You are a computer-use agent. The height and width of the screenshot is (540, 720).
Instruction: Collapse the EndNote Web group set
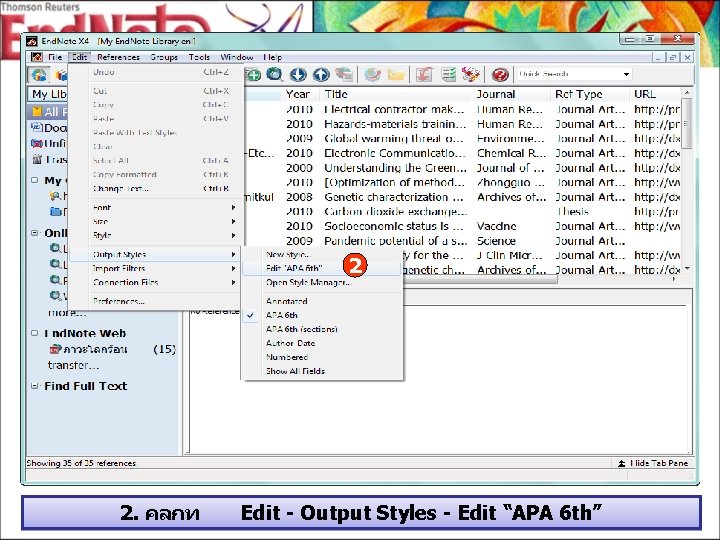click(x=34, y=333)
